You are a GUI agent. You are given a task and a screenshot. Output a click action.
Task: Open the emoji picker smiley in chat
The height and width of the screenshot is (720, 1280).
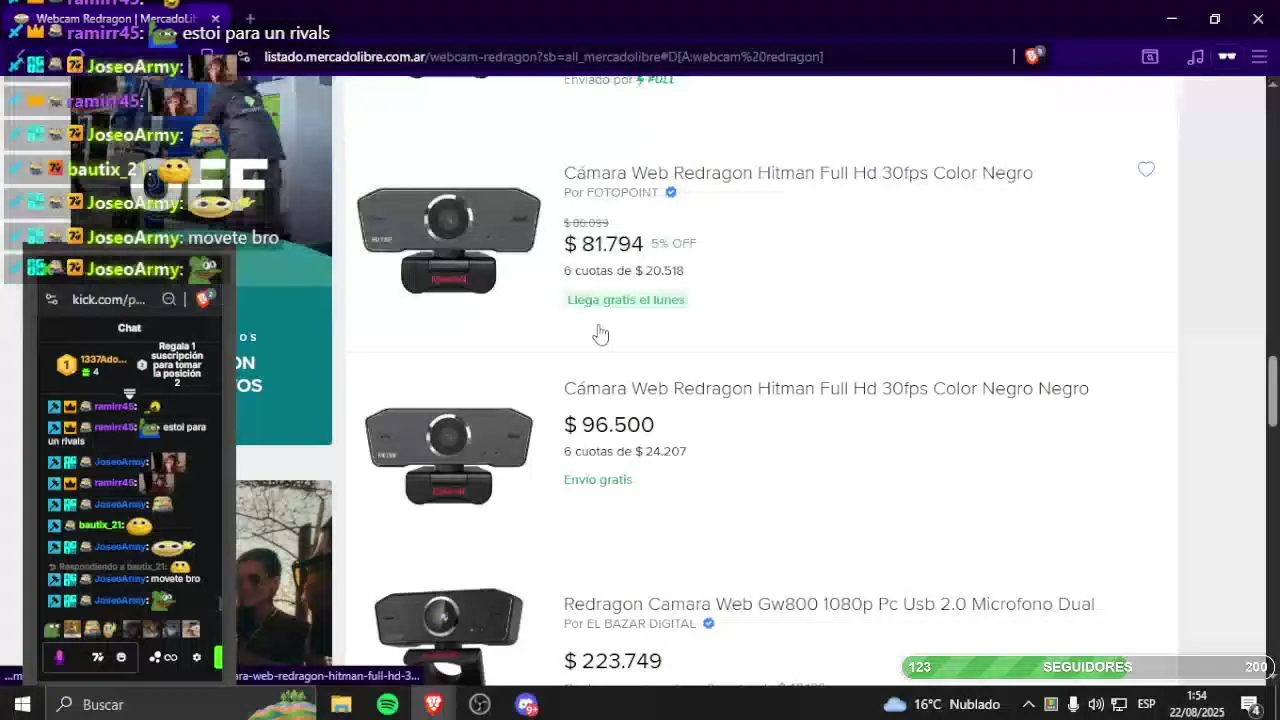(x=121, y=657)
